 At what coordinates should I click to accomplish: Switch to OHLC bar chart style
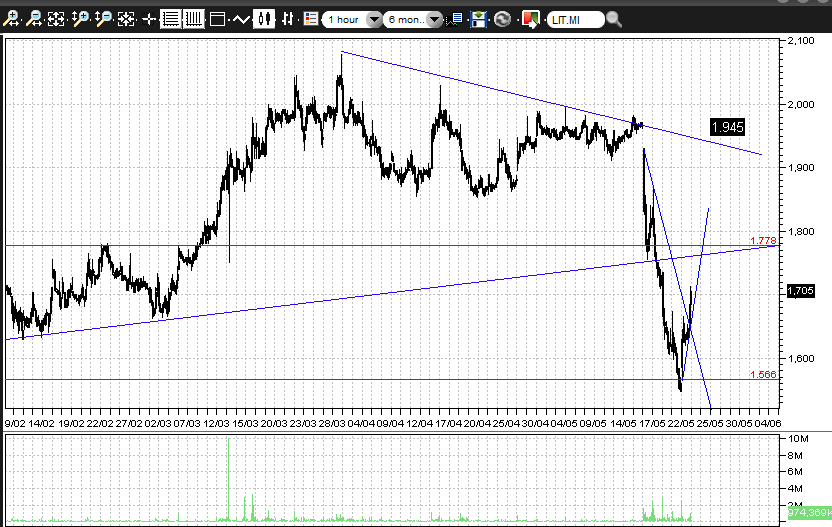pyautogui.click(x=288, y=20)
